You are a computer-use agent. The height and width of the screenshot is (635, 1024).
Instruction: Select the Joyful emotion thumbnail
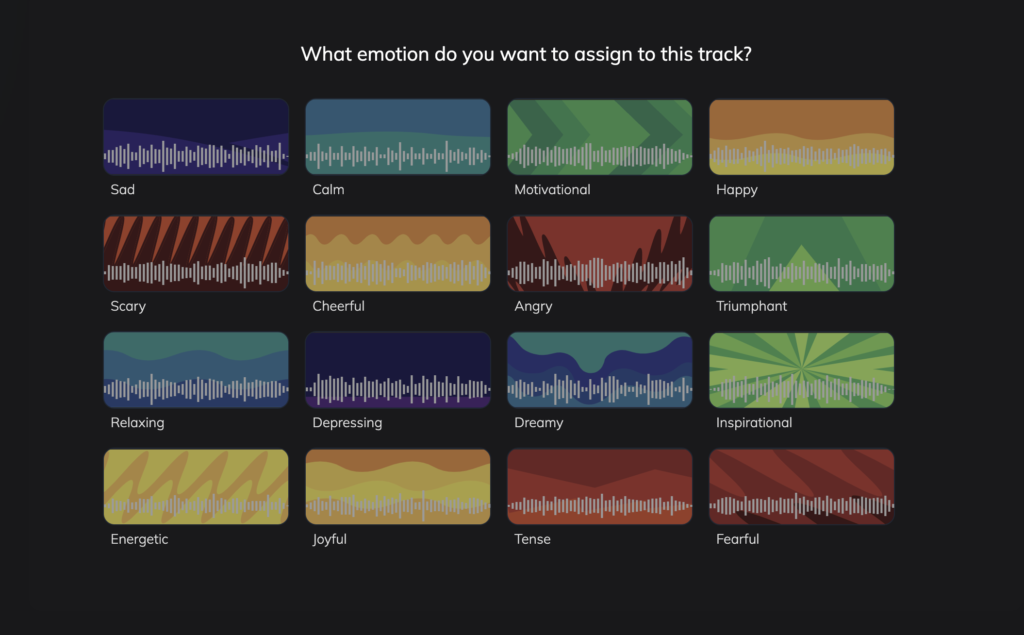click(x=398, y=487)
